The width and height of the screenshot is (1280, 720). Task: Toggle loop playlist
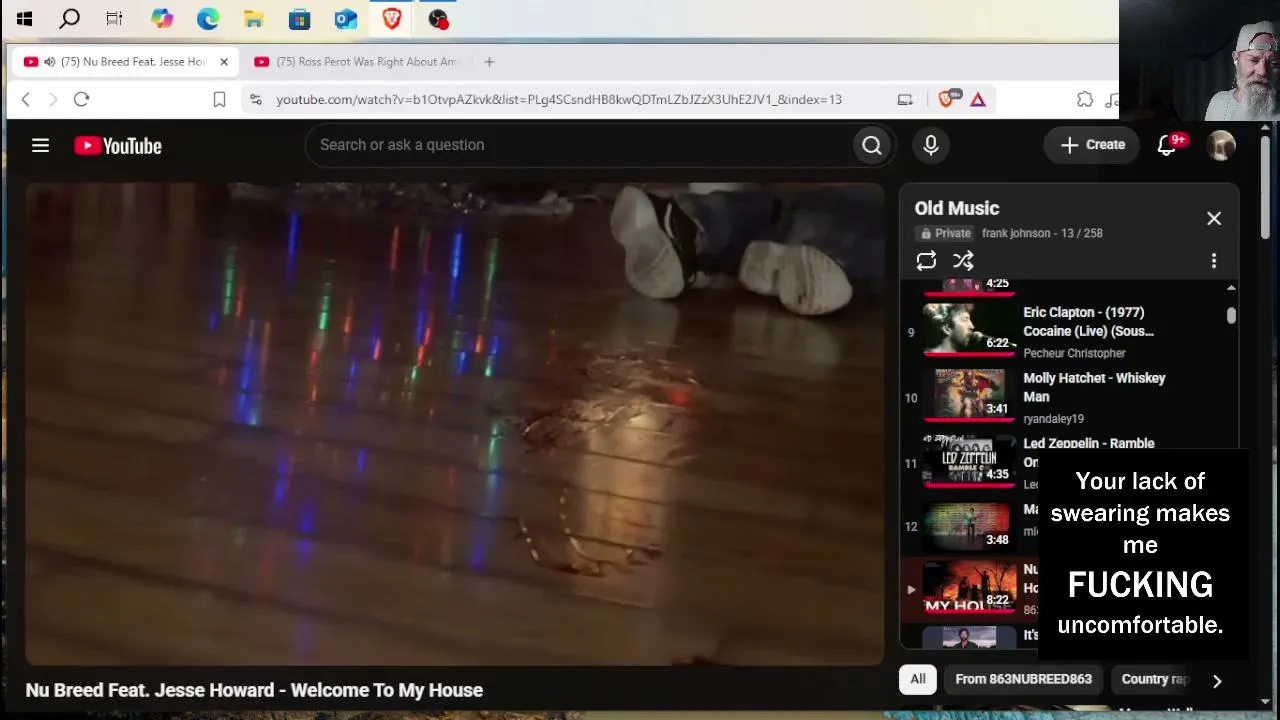coord(926,261)
